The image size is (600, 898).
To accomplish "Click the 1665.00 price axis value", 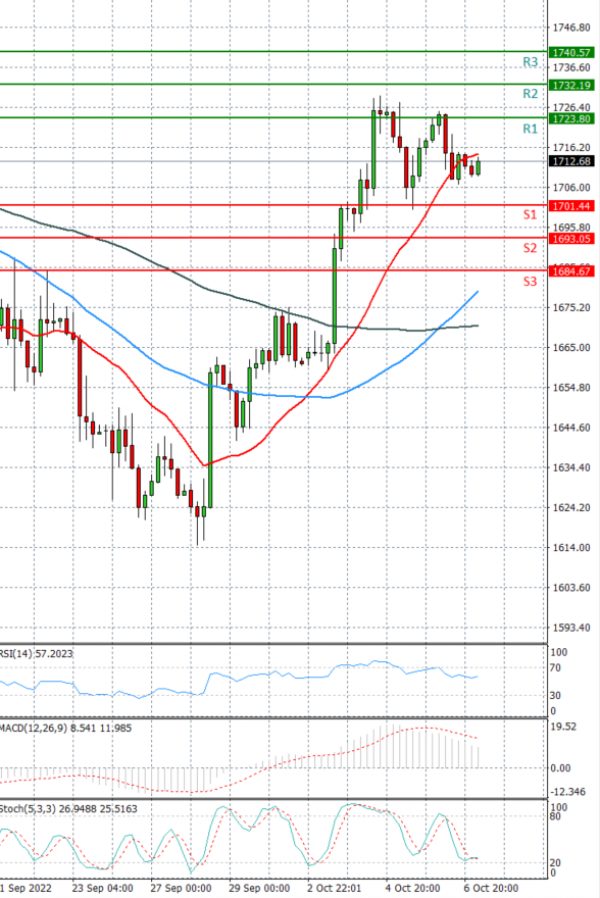I will (x=571, y=348).
